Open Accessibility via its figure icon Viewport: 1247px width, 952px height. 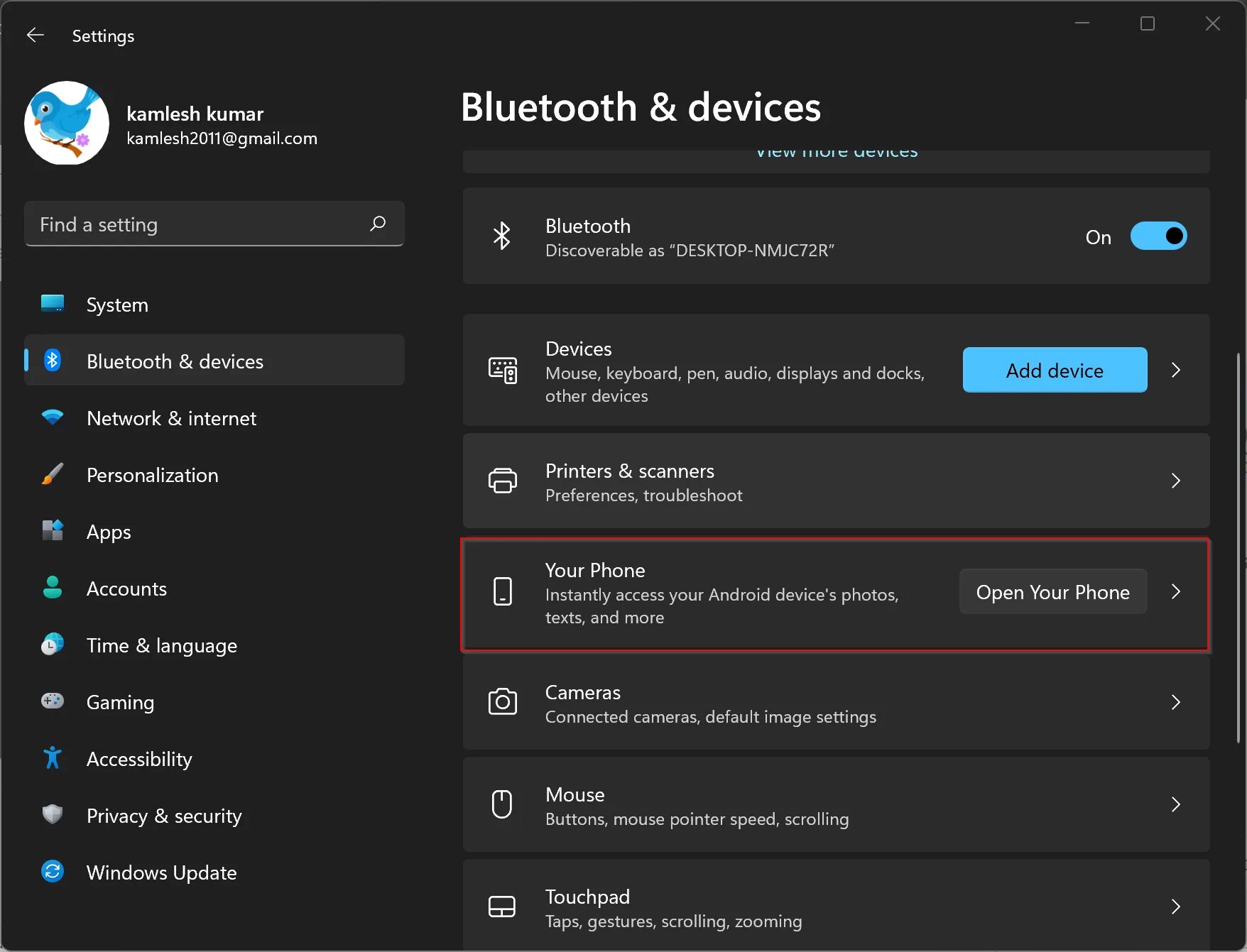pos(52,758)
